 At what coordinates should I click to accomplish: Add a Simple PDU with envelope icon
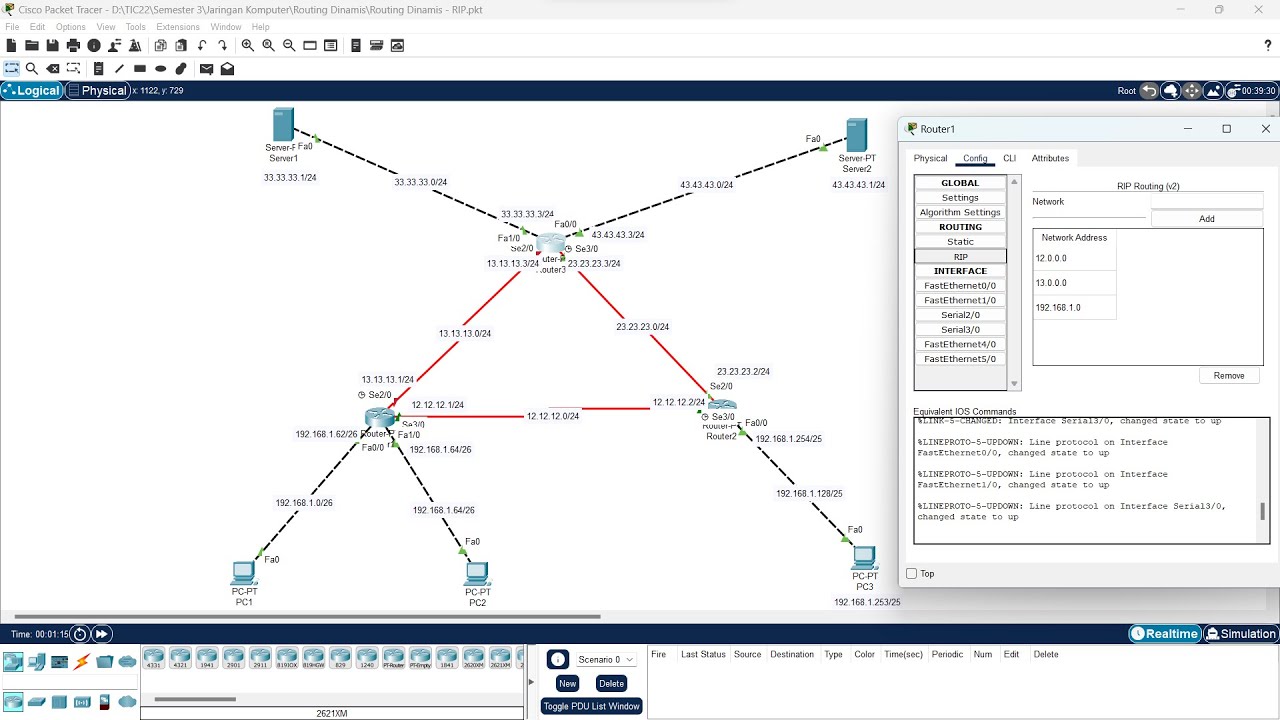click(x=206, y=69)
